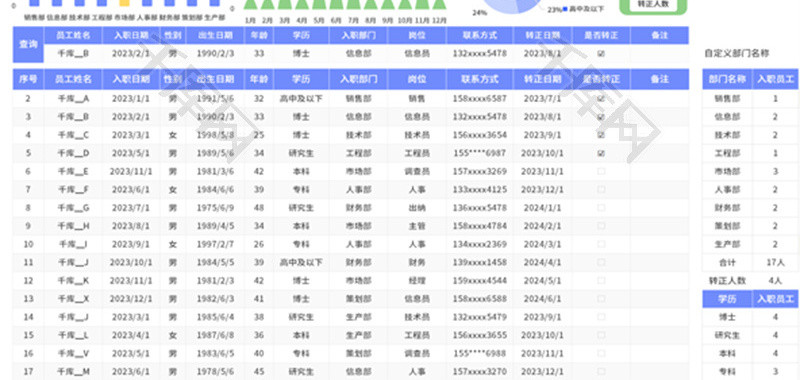Click the 转正日期 value 2023/7/1

click(x=542, y=99)
